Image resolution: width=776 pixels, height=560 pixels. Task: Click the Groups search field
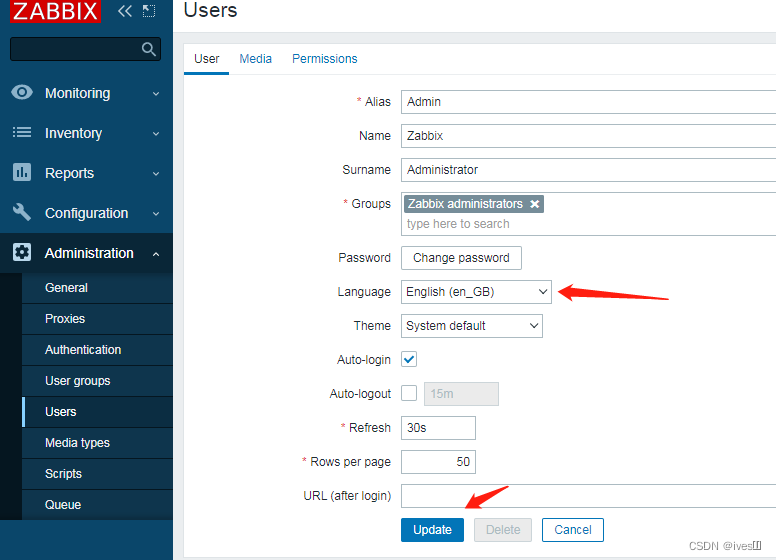coord(588,224)
